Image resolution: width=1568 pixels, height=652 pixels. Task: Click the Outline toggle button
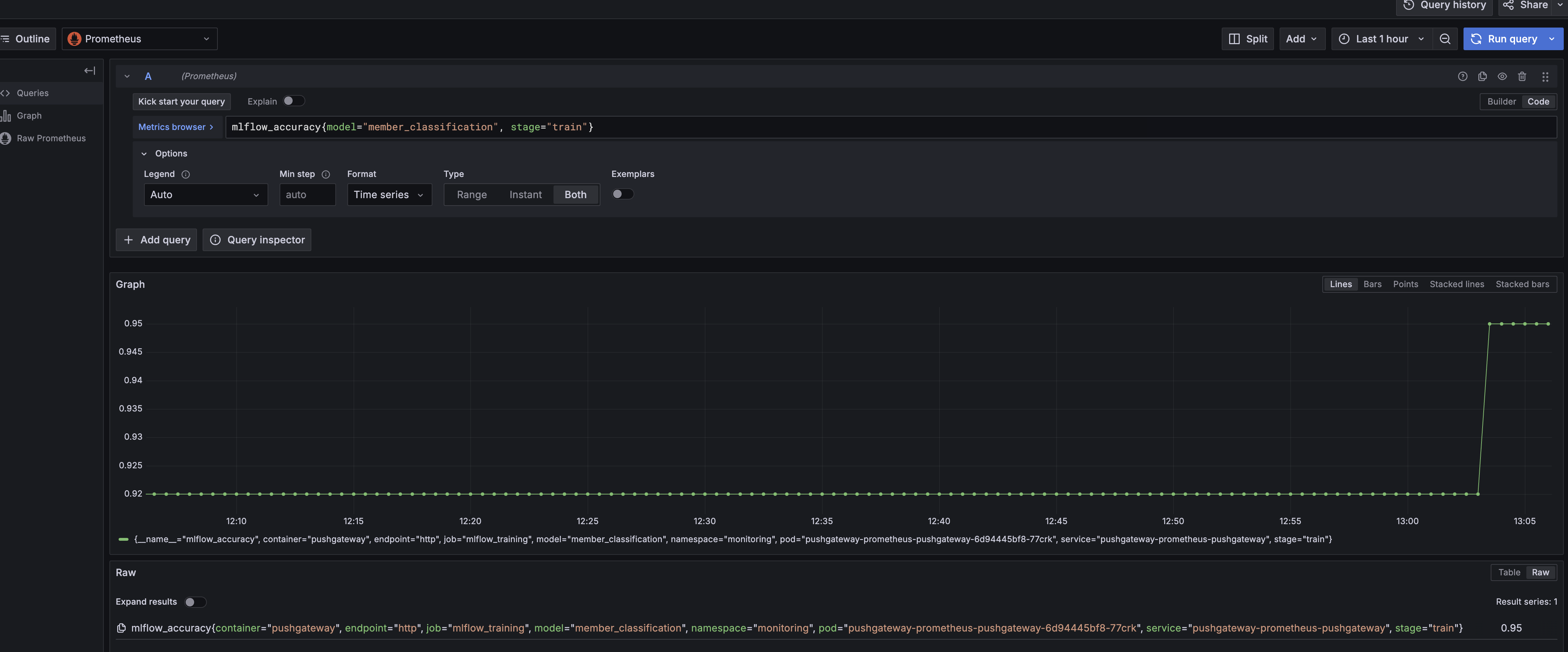(x=27, y=39)
